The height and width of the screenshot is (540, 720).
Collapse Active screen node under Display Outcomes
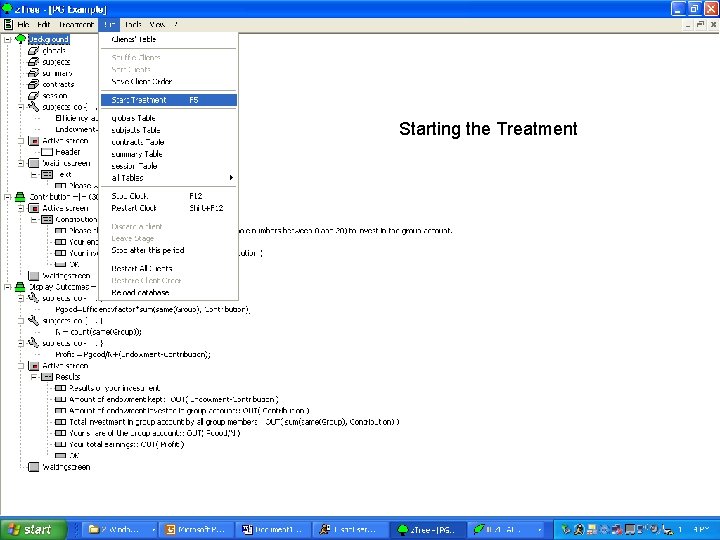point(21,366)
